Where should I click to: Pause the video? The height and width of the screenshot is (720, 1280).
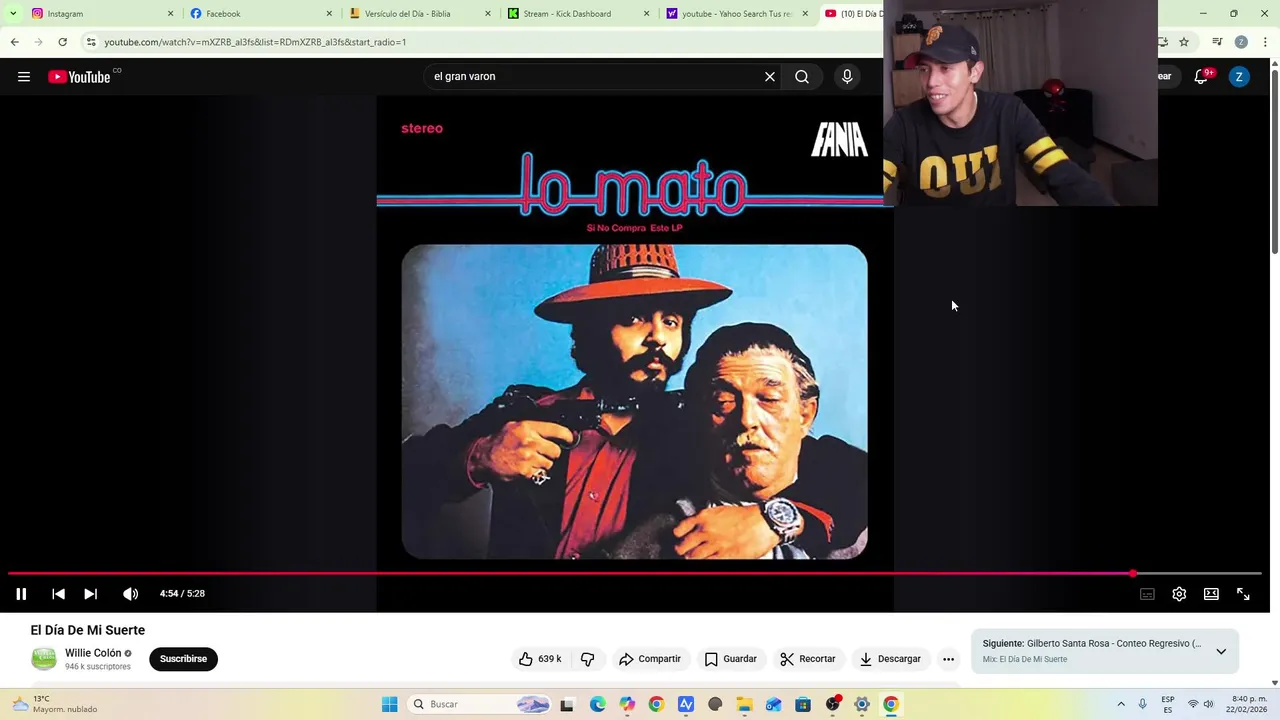[x=21, y=594]
